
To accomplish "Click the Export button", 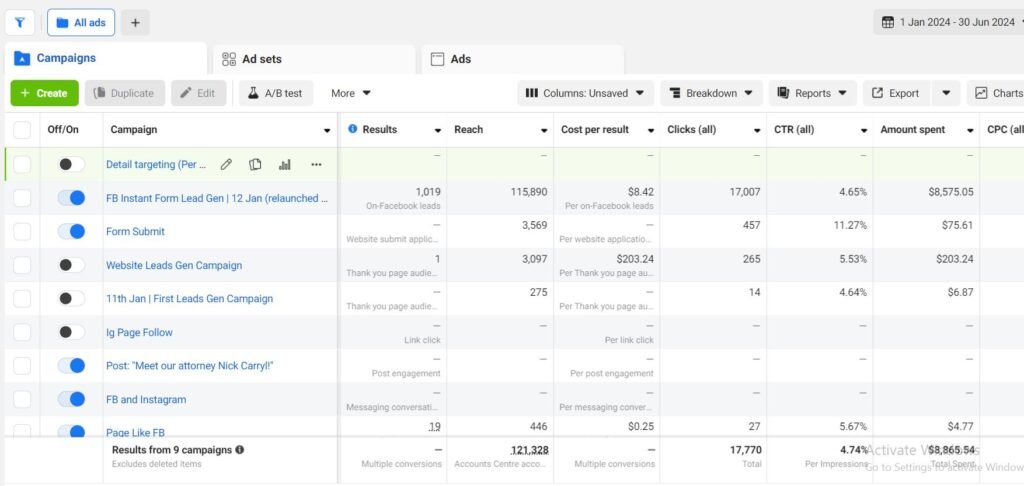I will (x=897, y=93).
